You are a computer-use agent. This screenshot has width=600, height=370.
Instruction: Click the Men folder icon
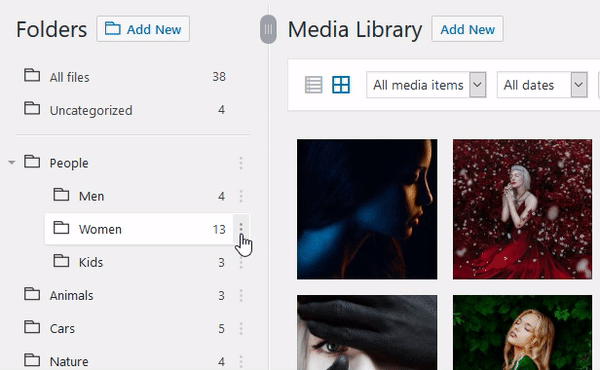tap(61, 194)
